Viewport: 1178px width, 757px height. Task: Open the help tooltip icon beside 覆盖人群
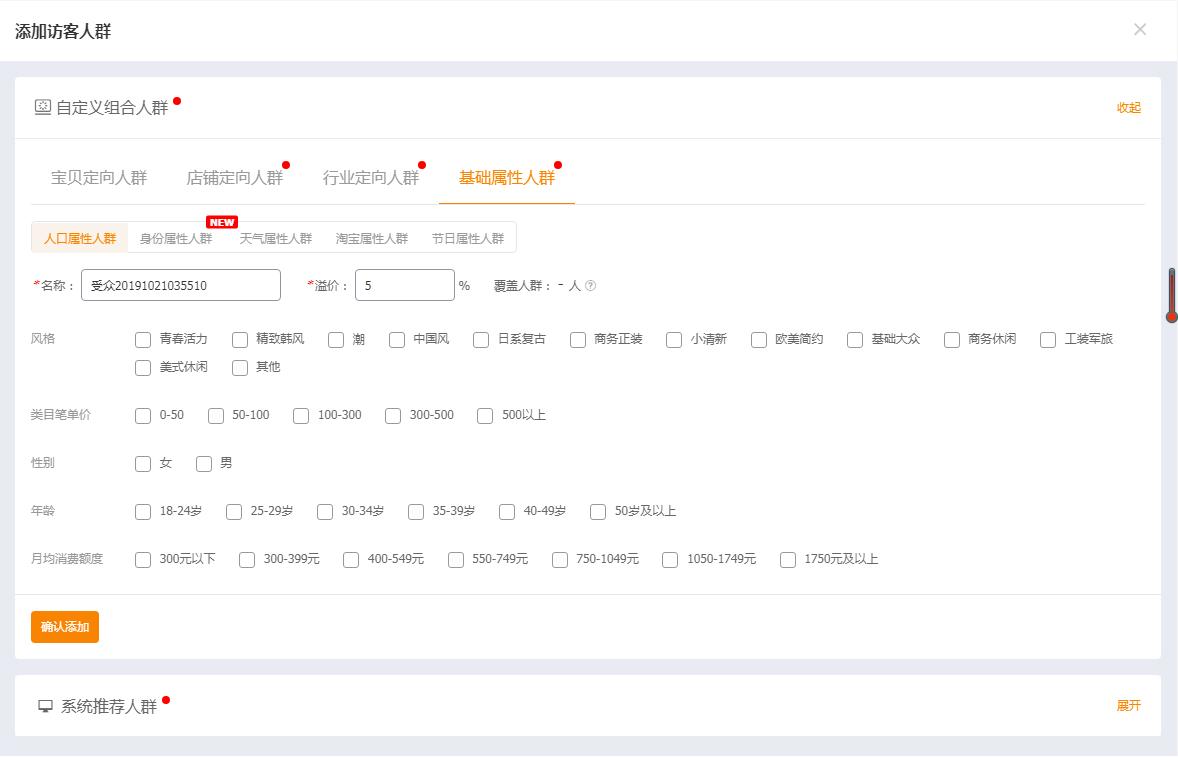coord(590,285)
